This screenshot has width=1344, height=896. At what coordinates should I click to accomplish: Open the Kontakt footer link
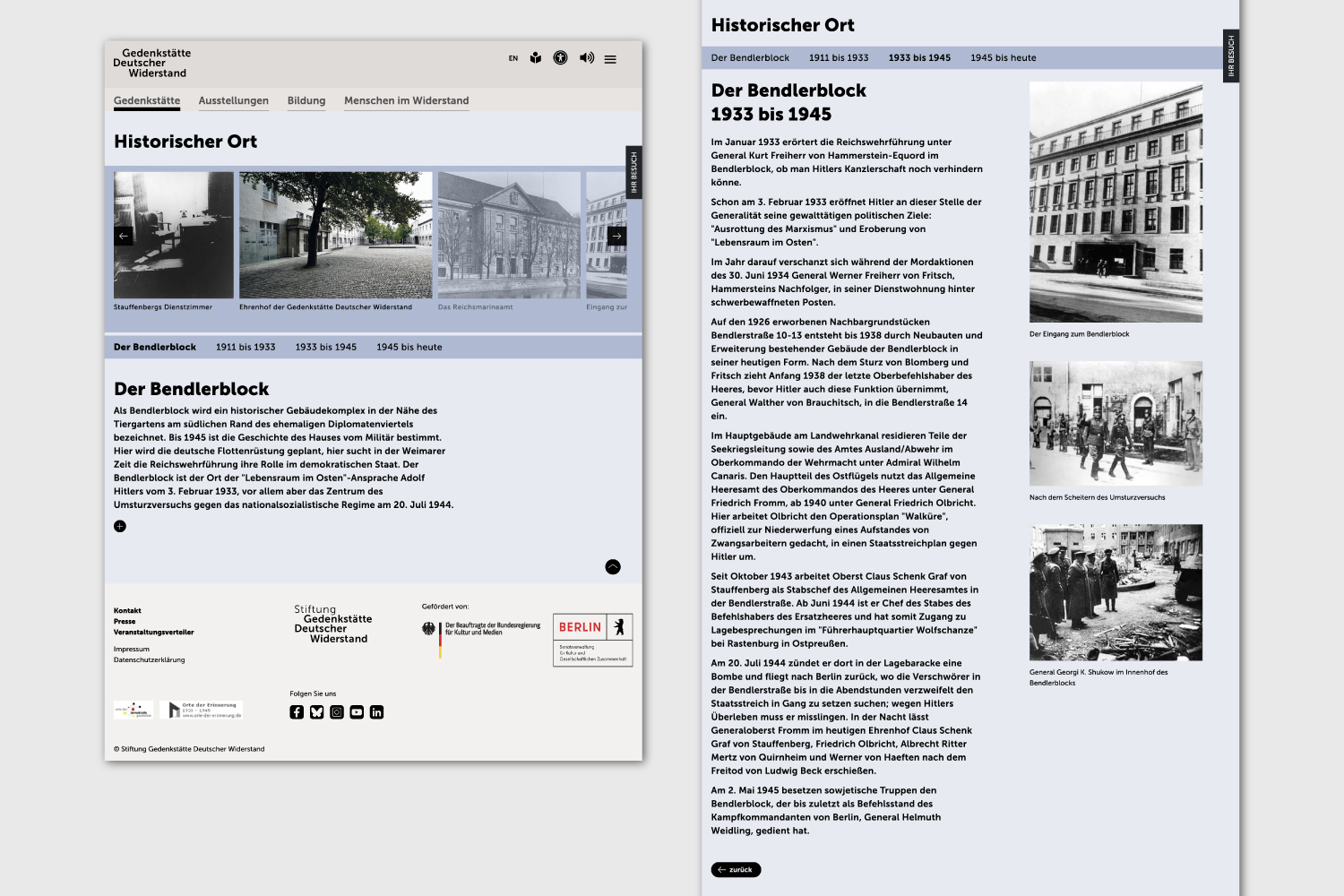click(127, 610)
